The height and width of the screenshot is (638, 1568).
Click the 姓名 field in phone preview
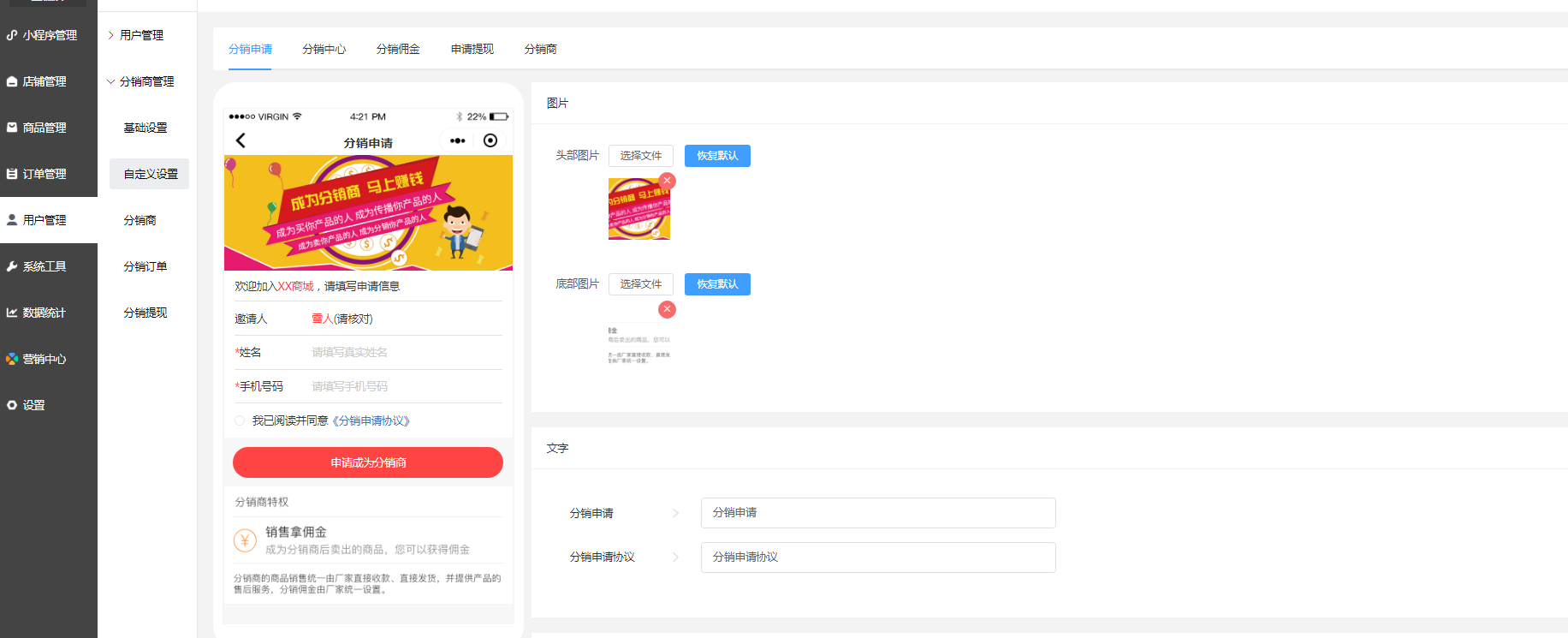click(x=368, y=352)
